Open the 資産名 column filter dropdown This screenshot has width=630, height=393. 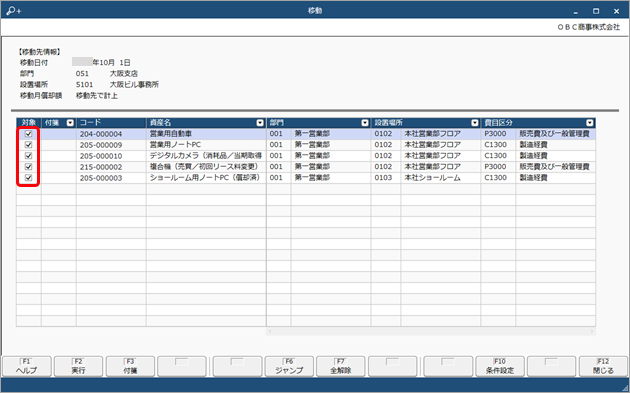(x=260, y=123)
